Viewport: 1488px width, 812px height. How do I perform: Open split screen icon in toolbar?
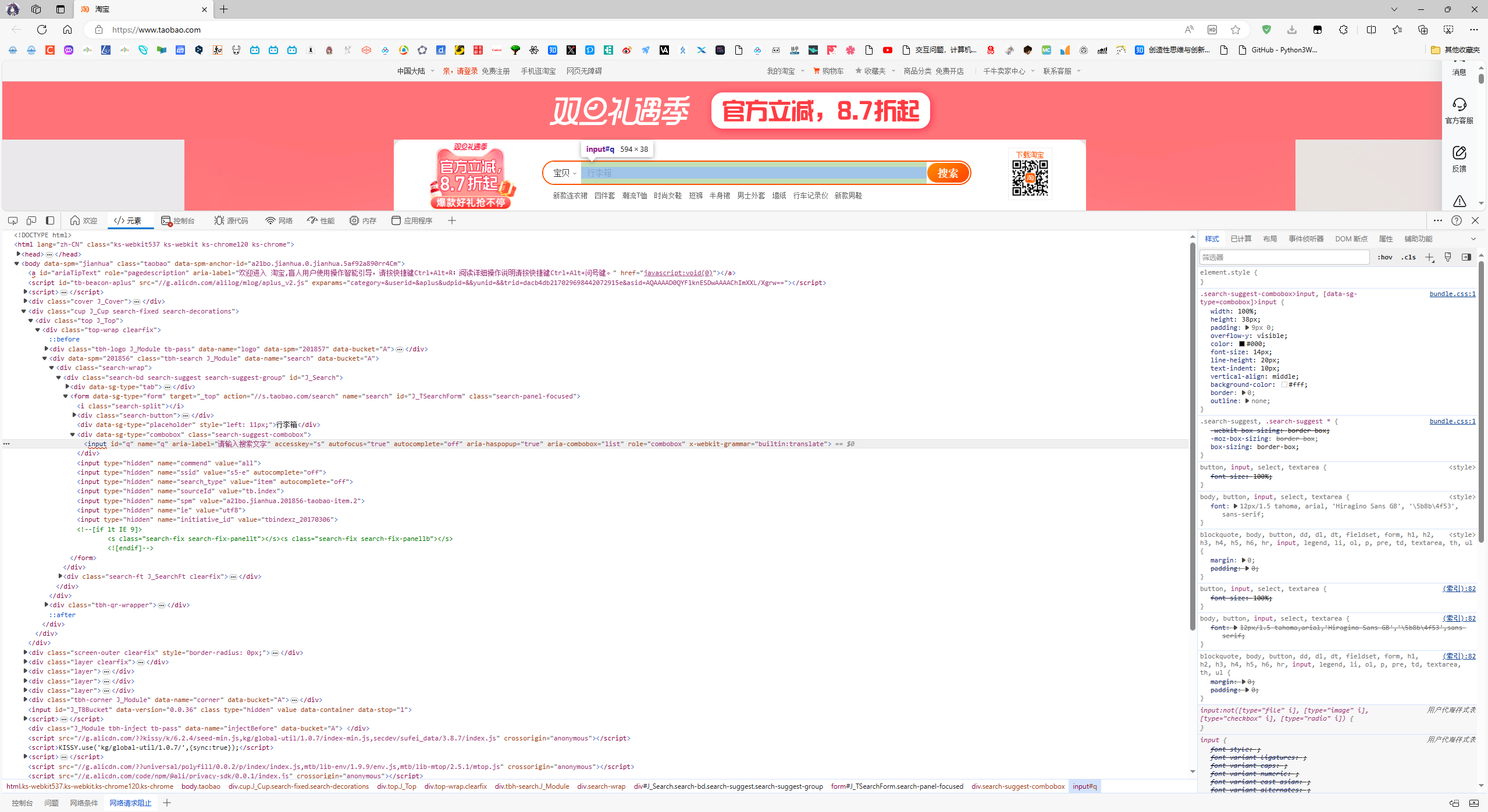(1371, 30)
